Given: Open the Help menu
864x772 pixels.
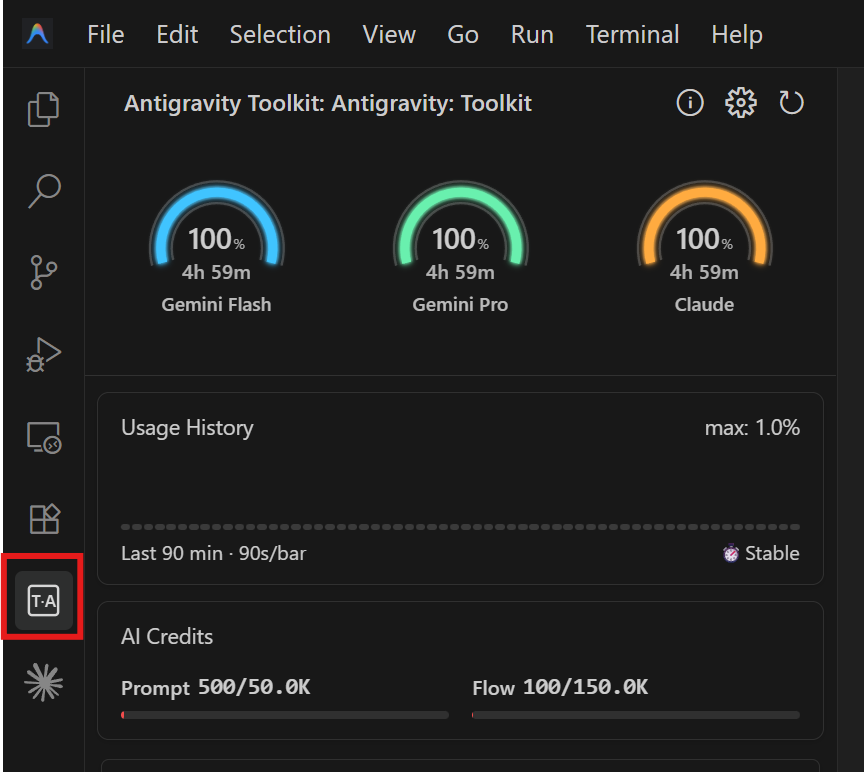Looking at the screenshot, I should pos(737,35).
